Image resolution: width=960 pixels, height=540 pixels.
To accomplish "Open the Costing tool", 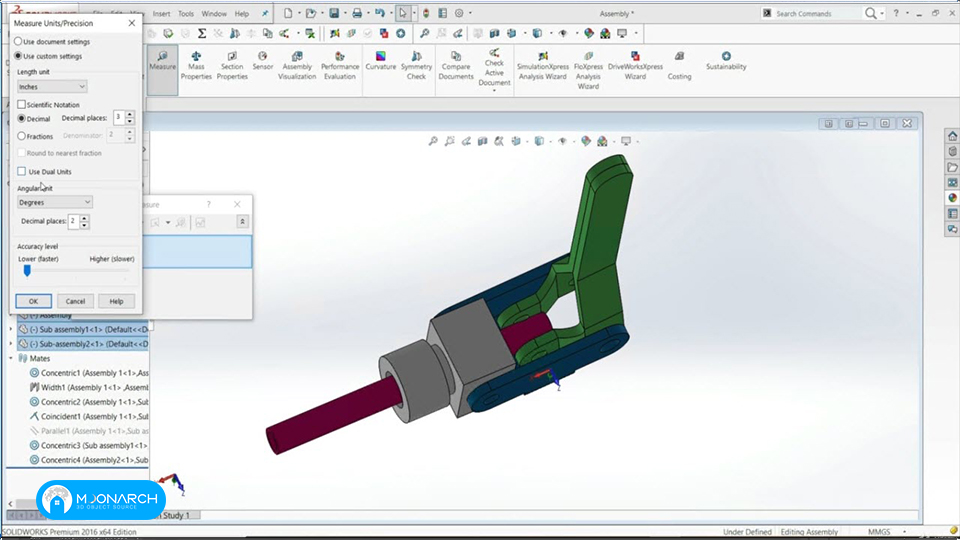I will coord(679,66).
